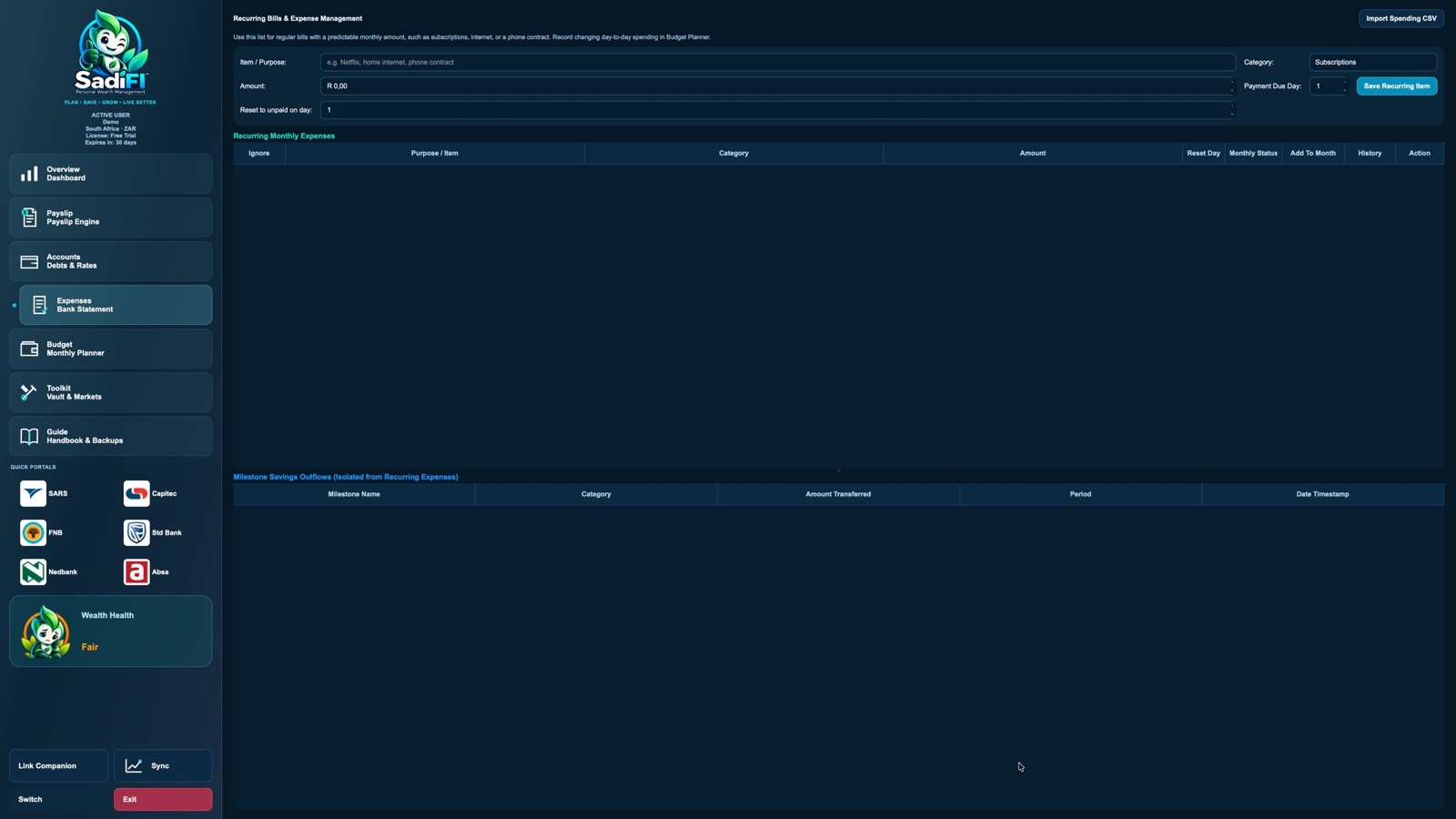Click the SadiFI mascot logo
Screen dimensions: 1456x819
coord(111,53)
